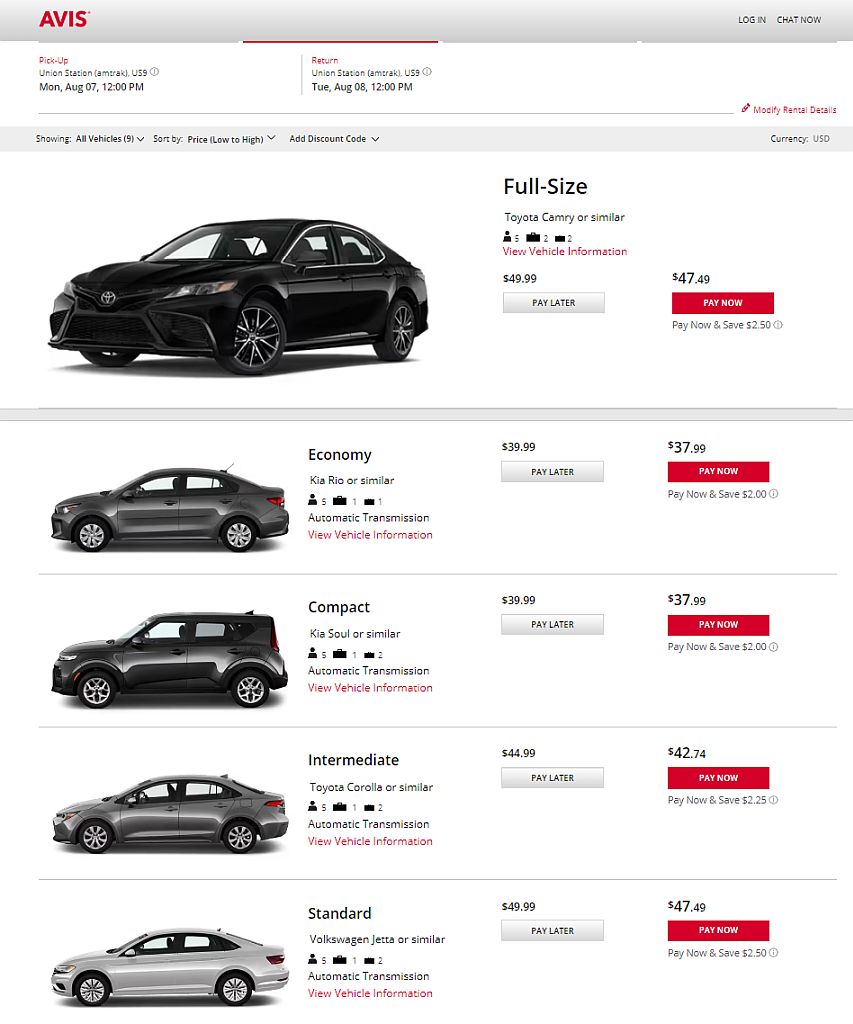
Task: Click info icon beside Compact Save $2.00
Action: click(773, 647)
